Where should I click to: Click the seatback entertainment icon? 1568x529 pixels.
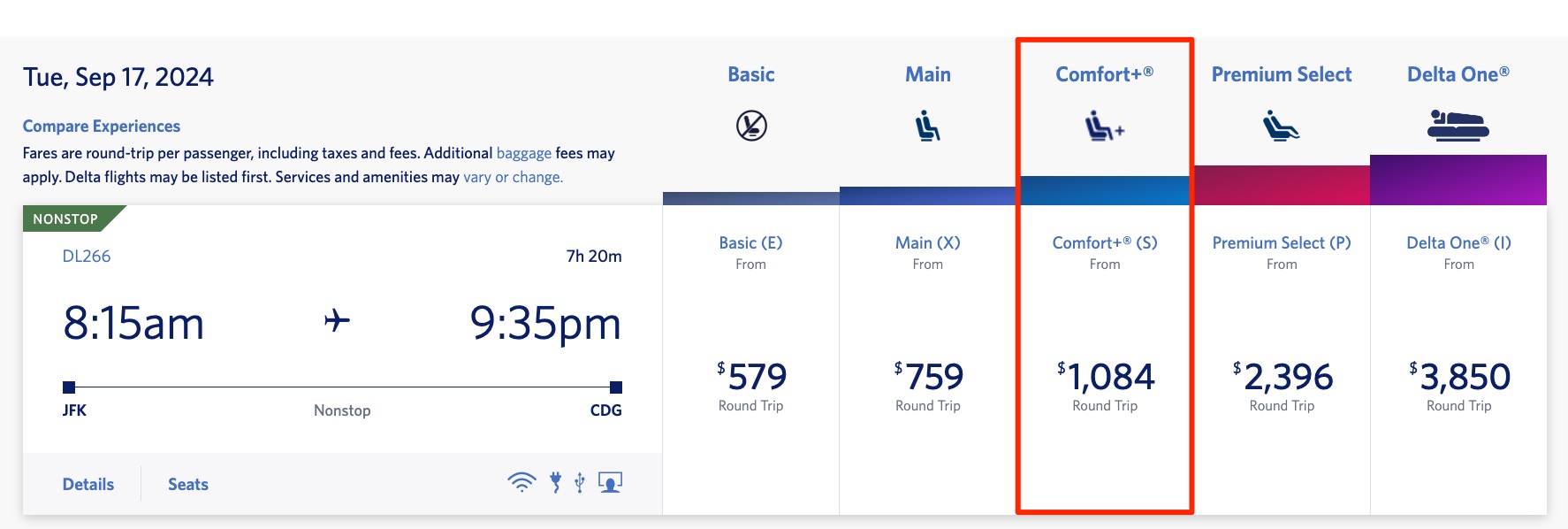tap(611, 482)
